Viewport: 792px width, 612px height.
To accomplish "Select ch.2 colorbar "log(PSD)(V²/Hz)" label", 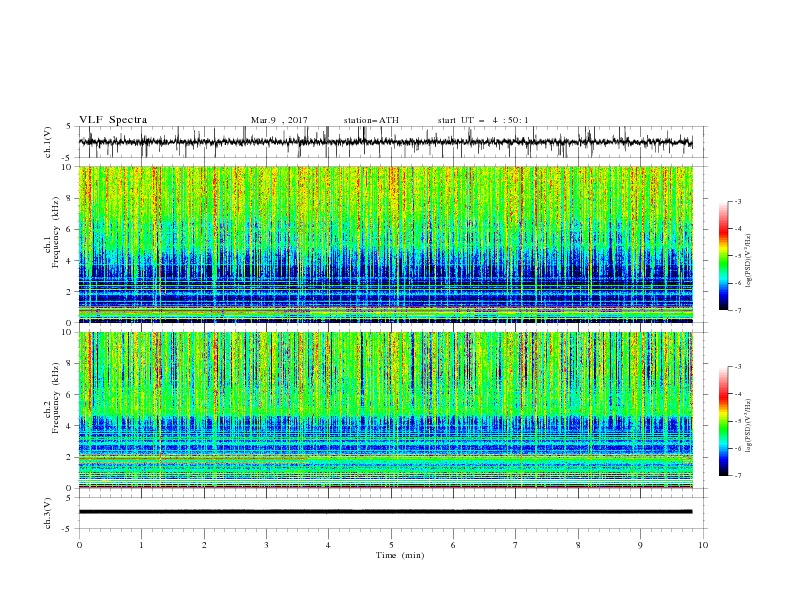I will click(x=749, y=426).
